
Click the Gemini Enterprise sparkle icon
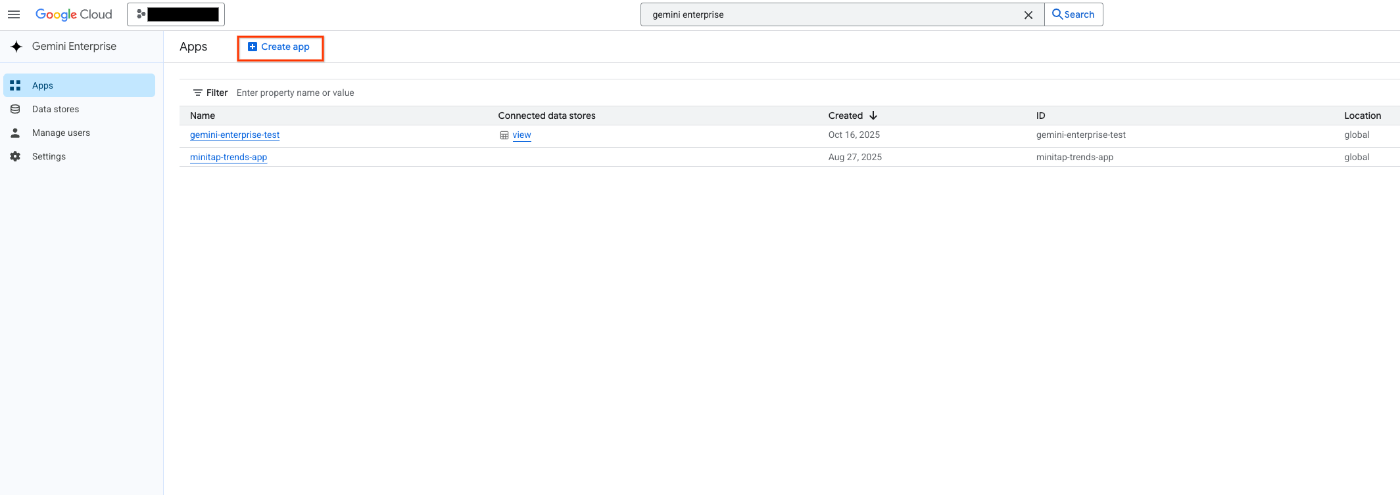(16, 47)
